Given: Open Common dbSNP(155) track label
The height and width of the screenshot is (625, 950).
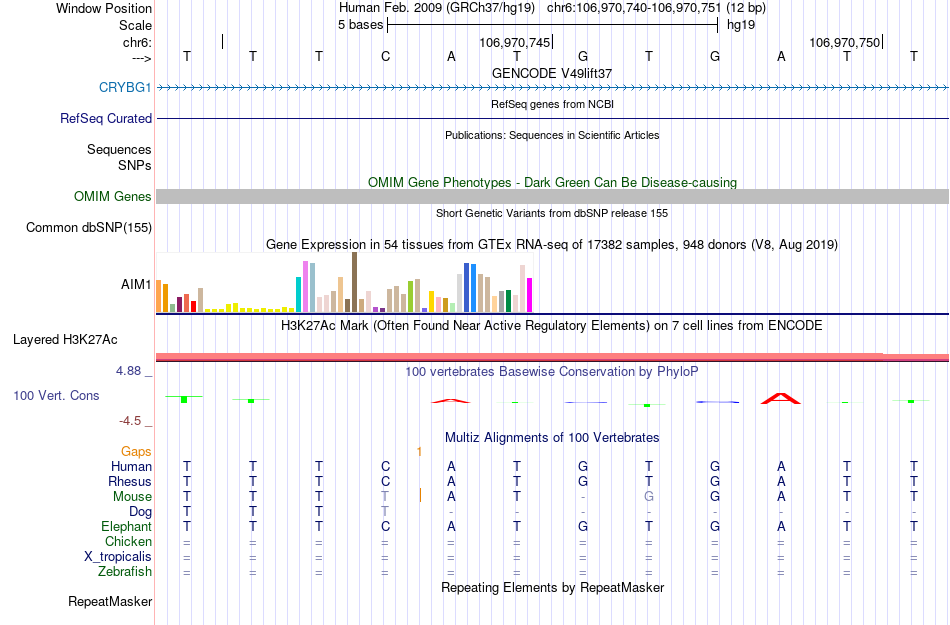Looking at the screenshot, I should coord(88,227).
